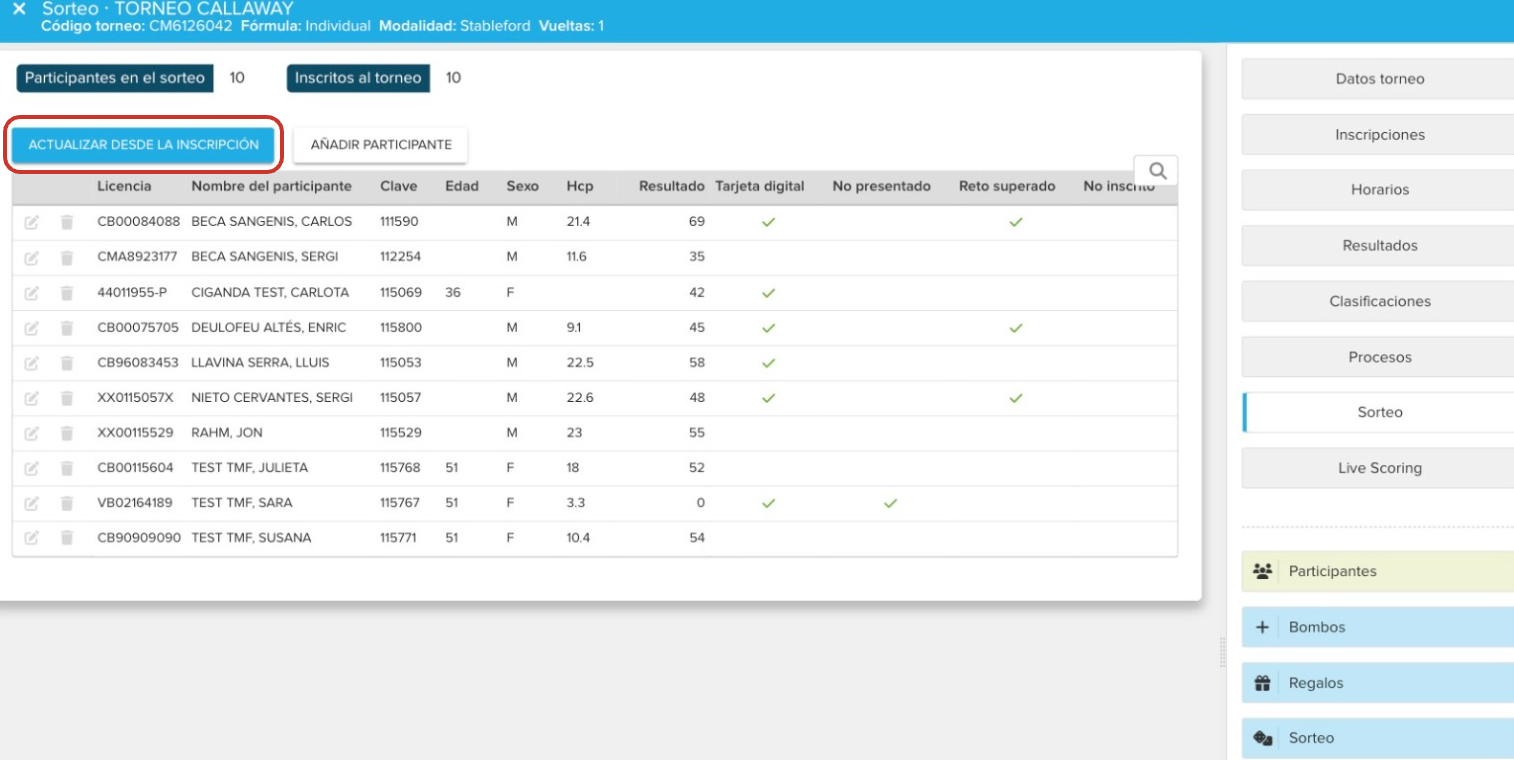The height and width of the screenshot is (760, 1514).
Task: Click the Añadir participante button
Action: [381, 145]
